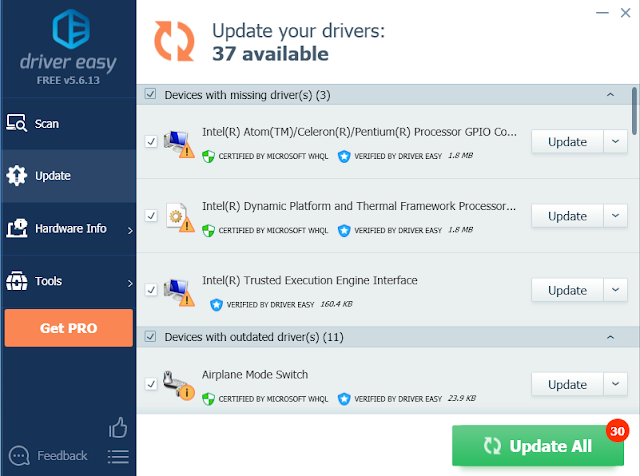
Task: Uncheck the Intel GPIO Controller driver checkbox
Action: coord(151,142)
